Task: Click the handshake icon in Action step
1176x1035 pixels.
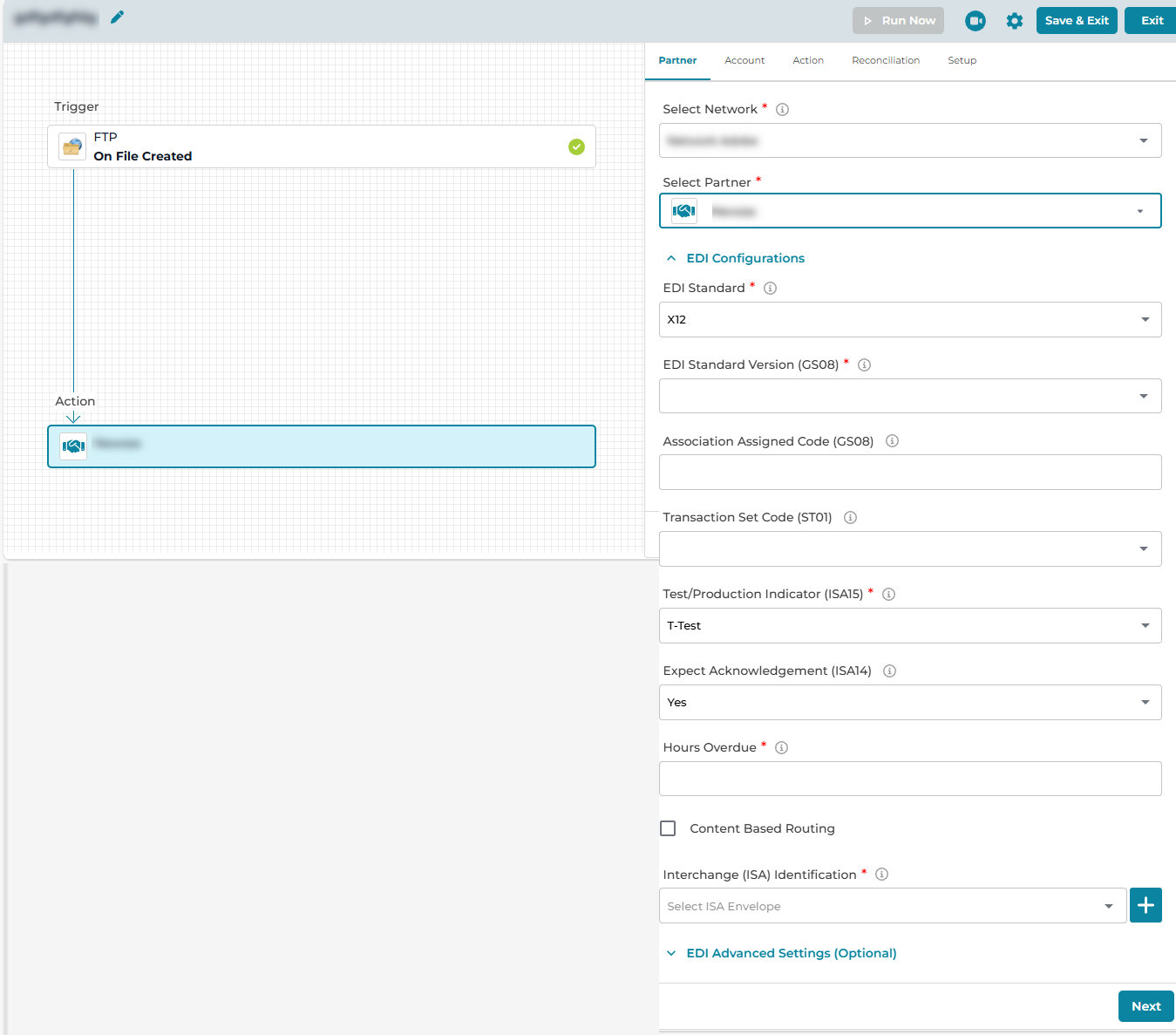Action: point(73,446)
